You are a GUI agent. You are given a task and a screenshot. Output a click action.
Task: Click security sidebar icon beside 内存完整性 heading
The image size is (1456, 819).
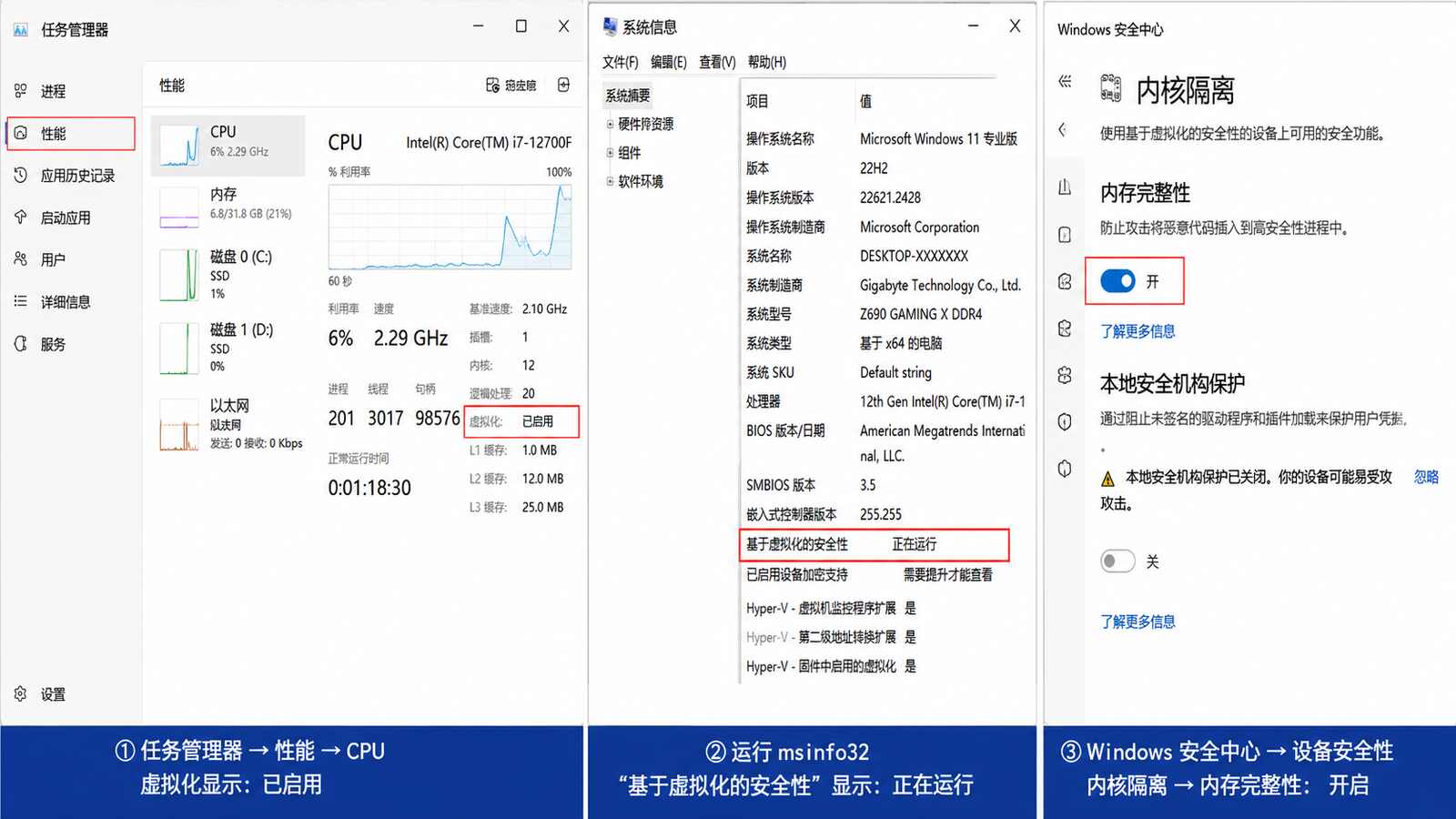pos(1065,187)
